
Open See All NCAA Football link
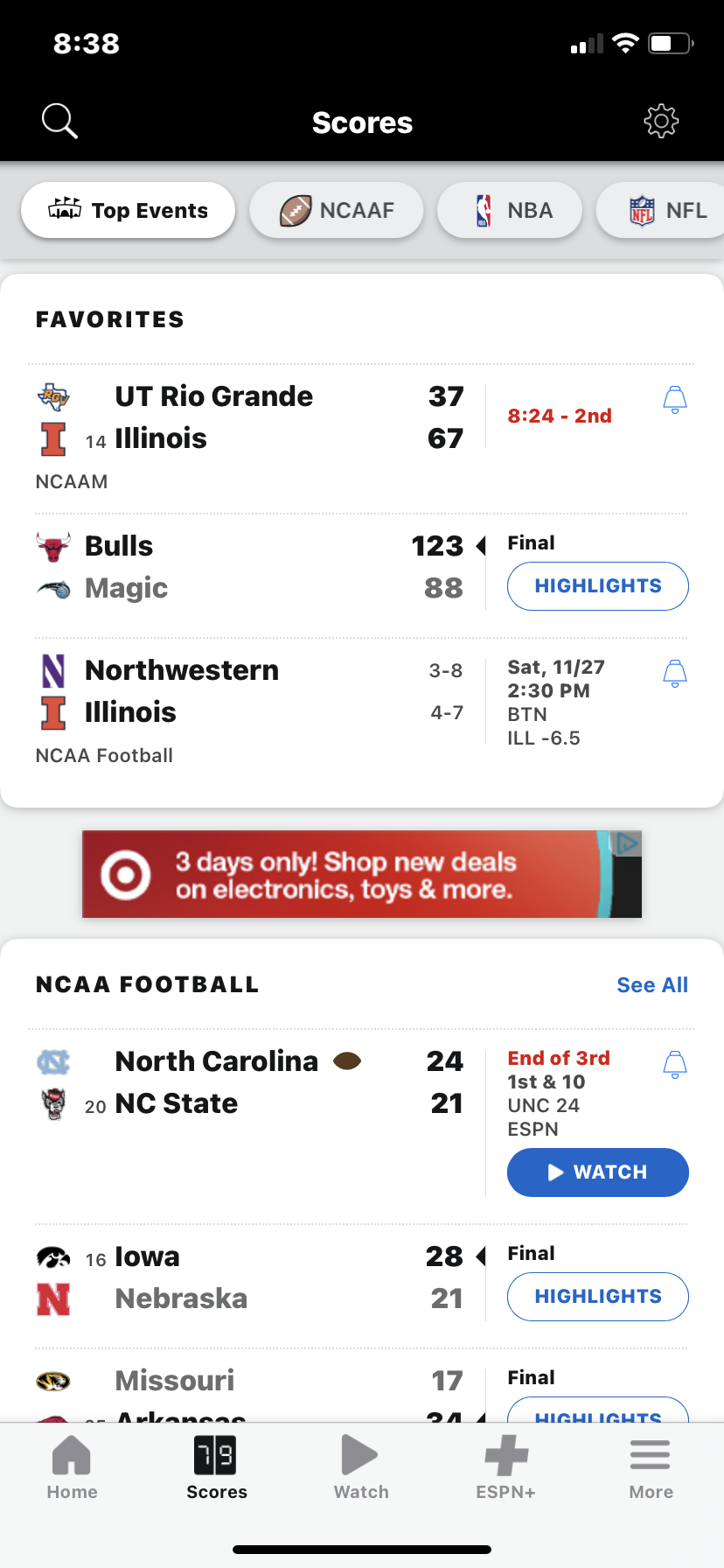click(652, 985)
